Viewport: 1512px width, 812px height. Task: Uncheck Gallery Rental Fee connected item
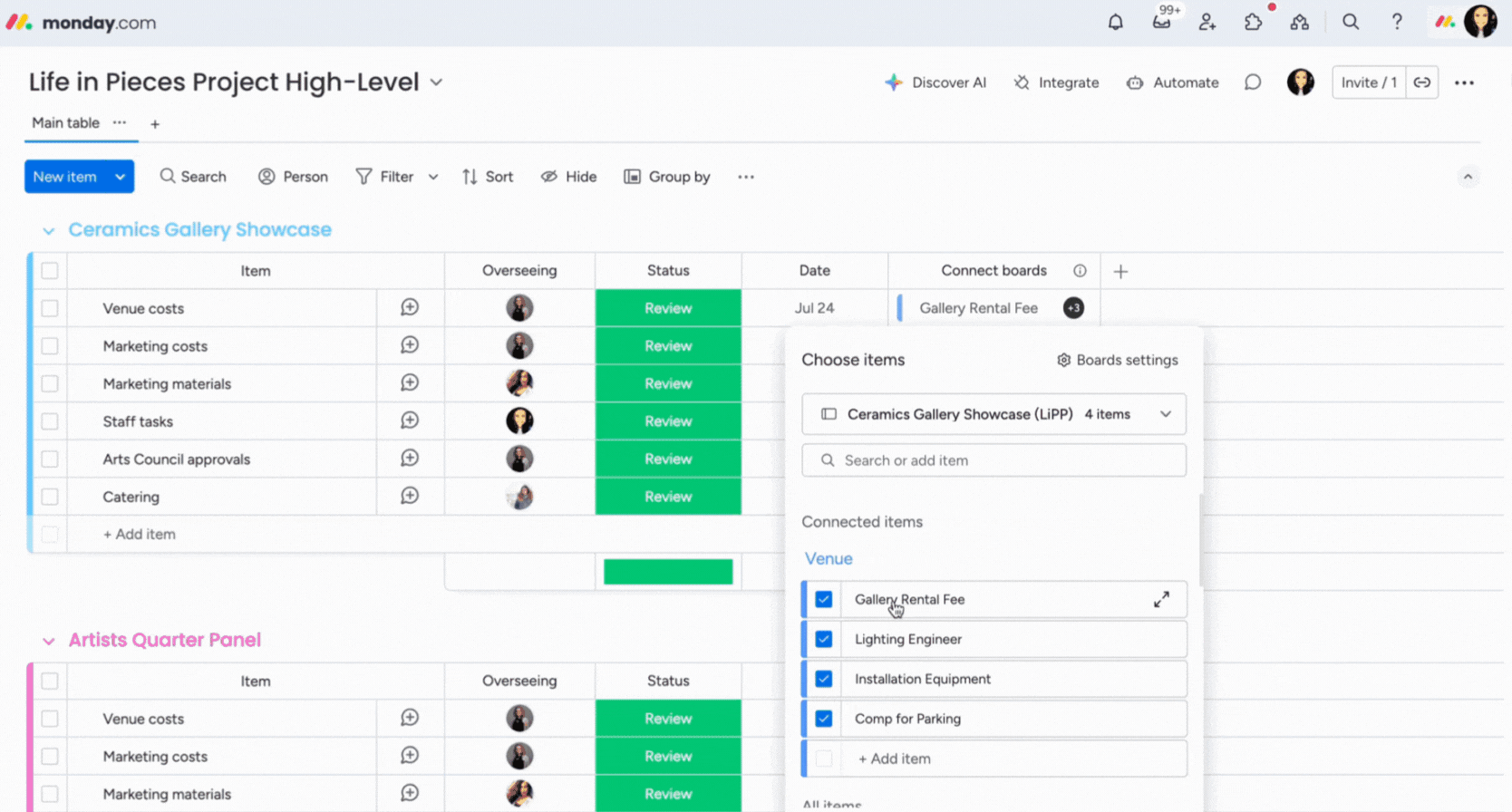point(823,599)
